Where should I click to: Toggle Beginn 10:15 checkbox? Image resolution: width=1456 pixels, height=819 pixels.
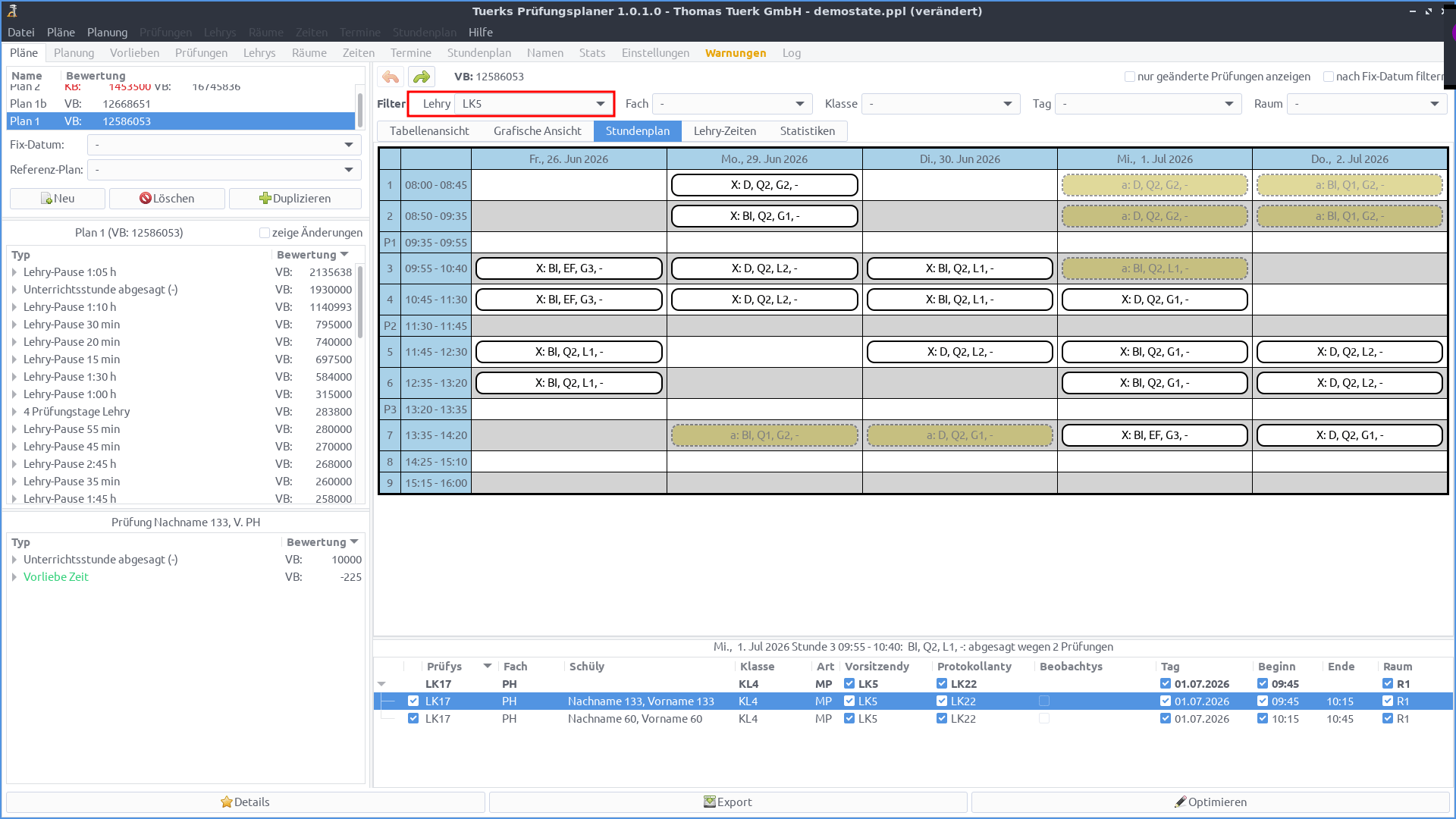tap(1263, 719)
